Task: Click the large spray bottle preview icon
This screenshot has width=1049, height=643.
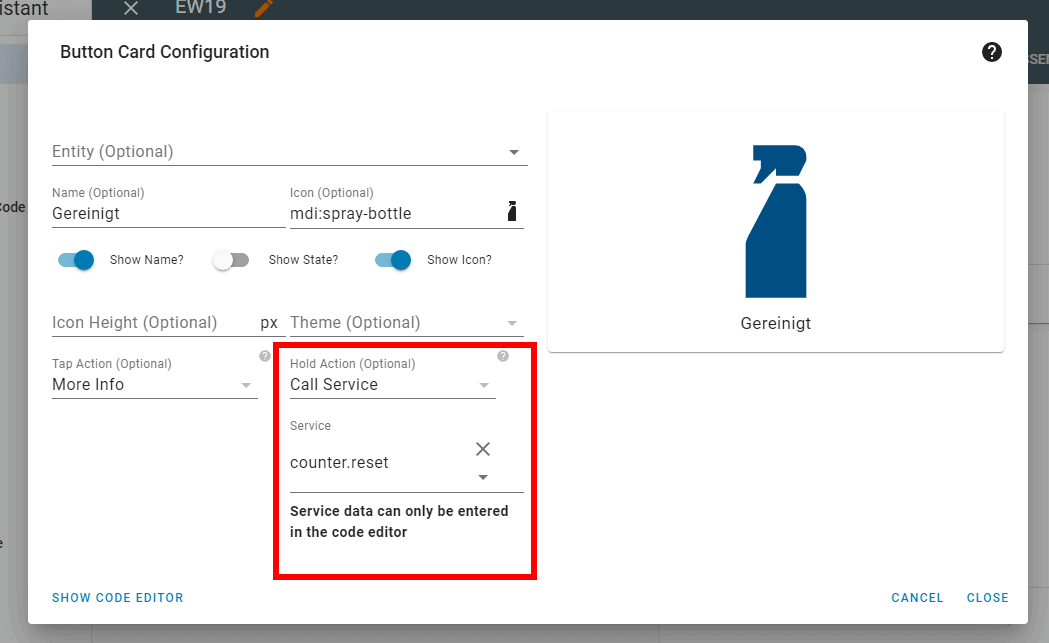Action: pos(776,222)
